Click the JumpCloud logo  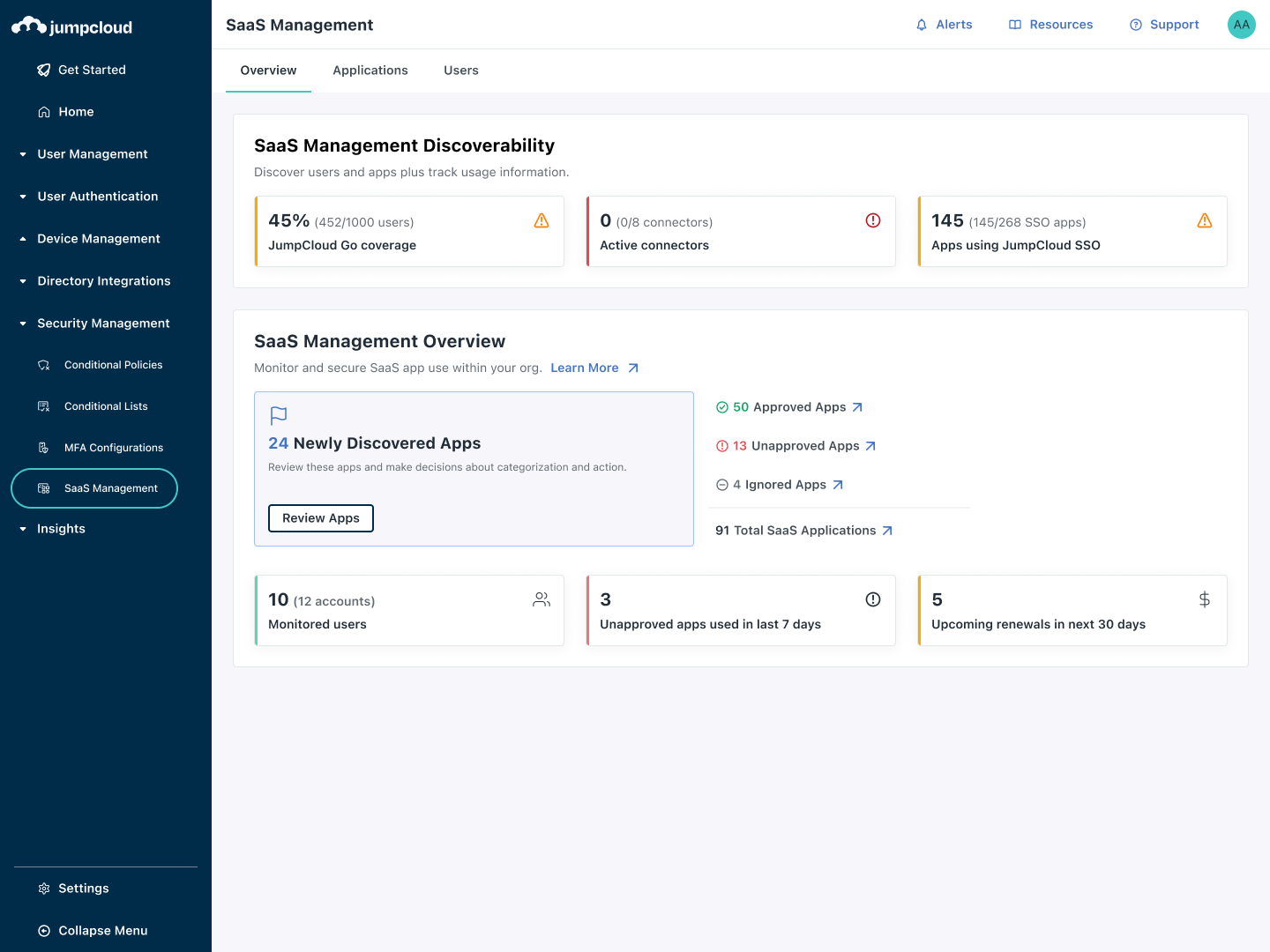72,26
